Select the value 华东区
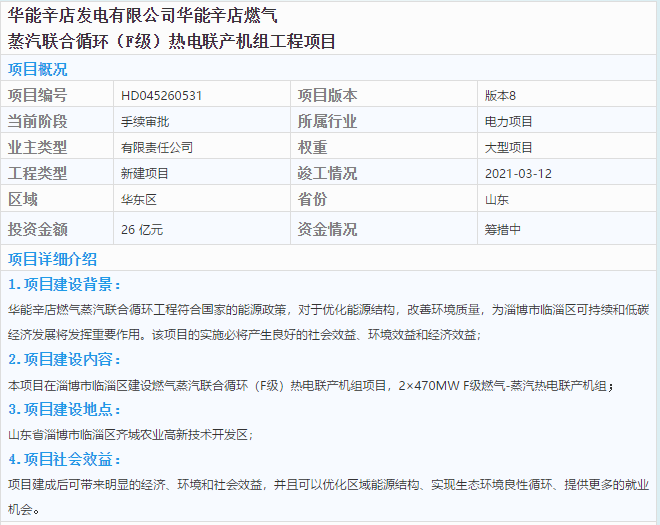 point(139,200)
